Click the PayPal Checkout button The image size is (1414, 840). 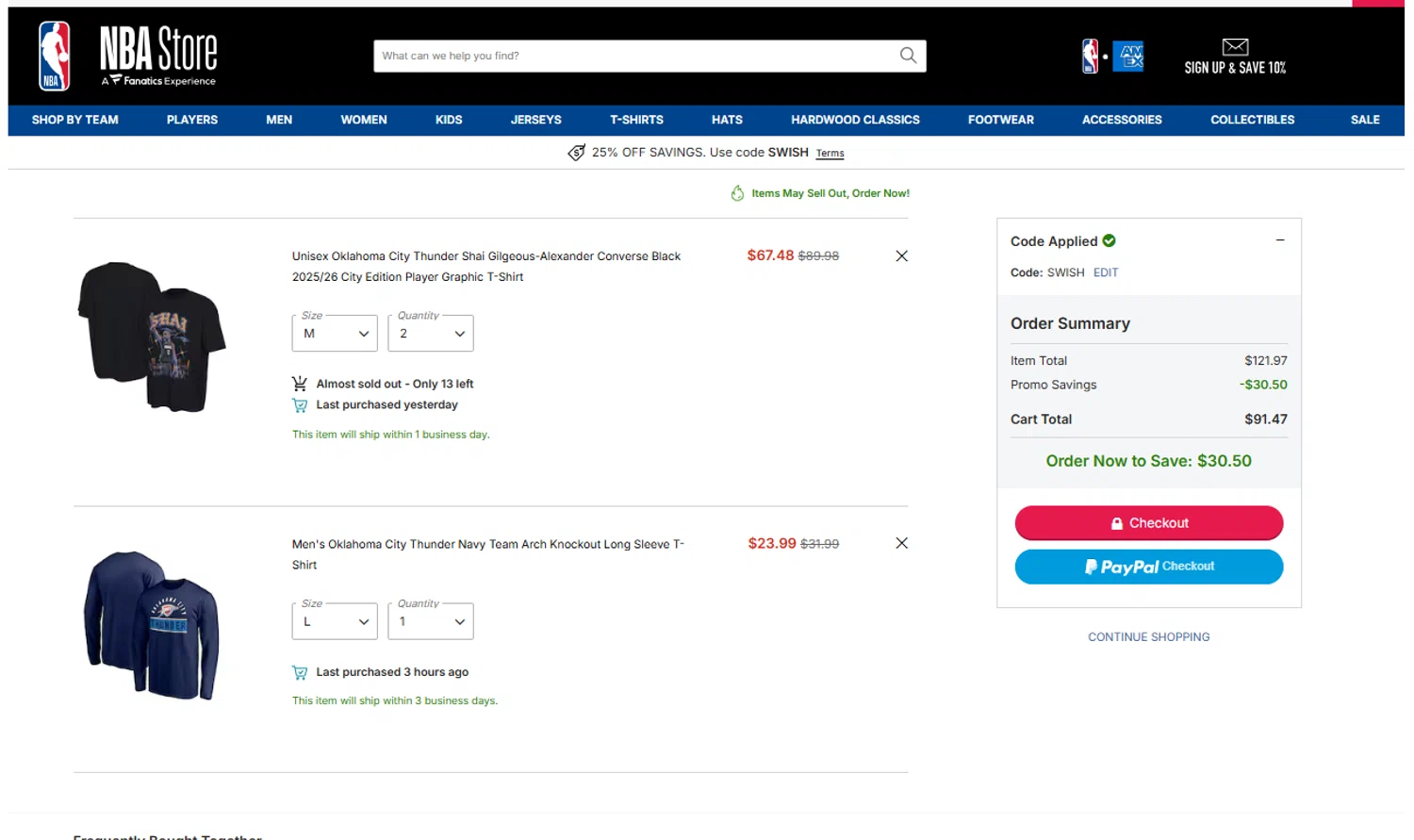tap(1149, 567)
